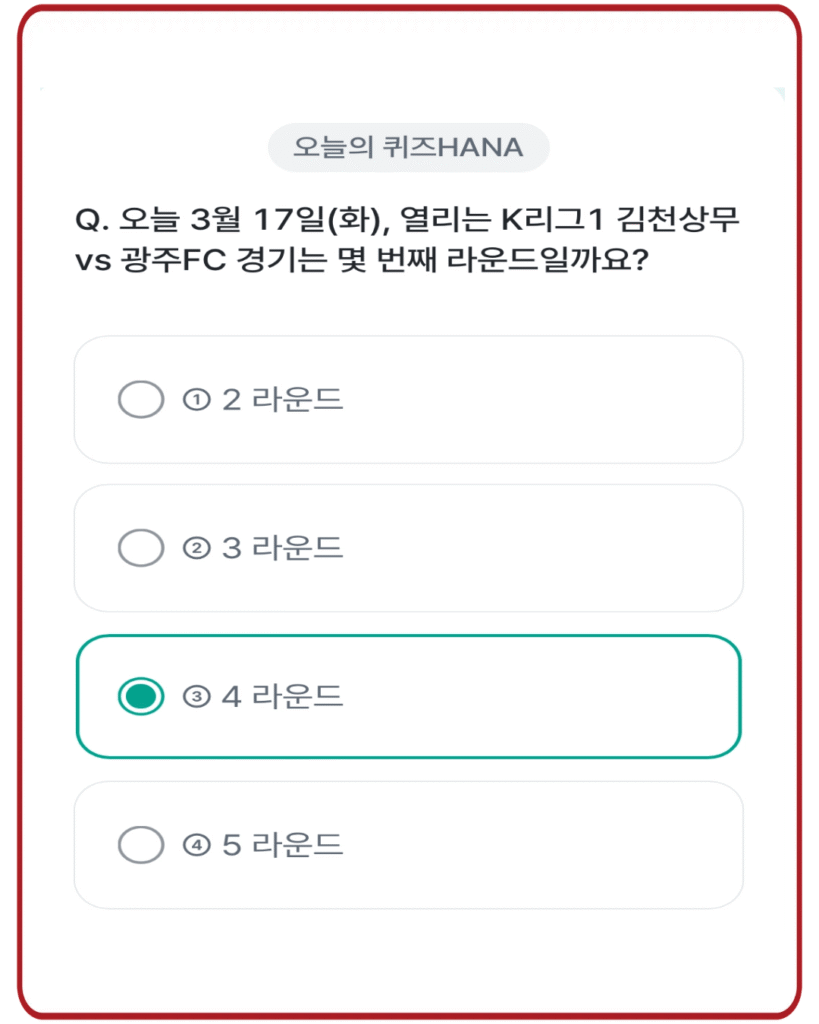Select the radio circle beside 3 라운드
The height and width of the screenshot is (1024, 819).
[139, 548]
